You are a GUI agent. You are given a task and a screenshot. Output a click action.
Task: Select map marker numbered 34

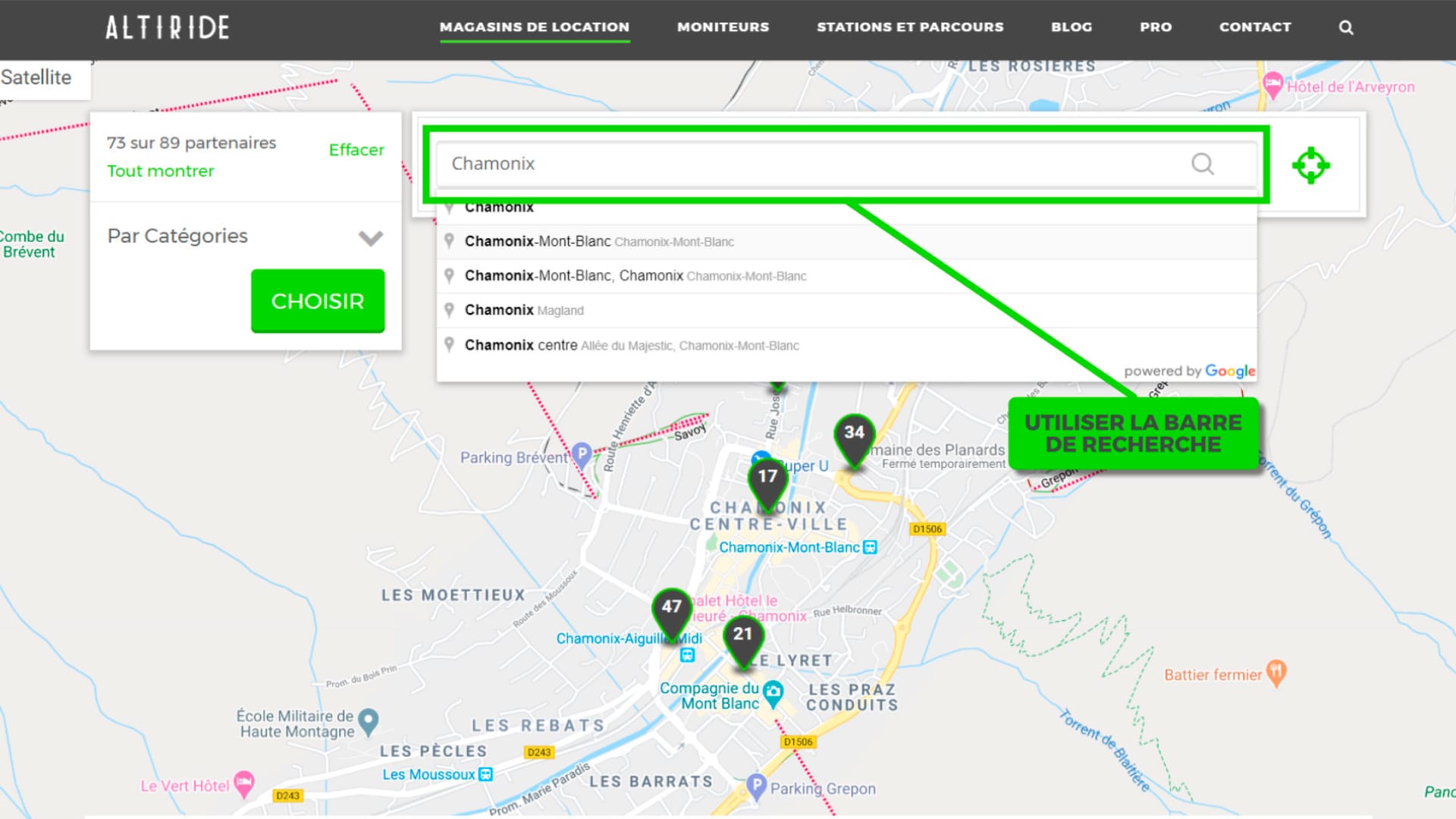(855, 440)
